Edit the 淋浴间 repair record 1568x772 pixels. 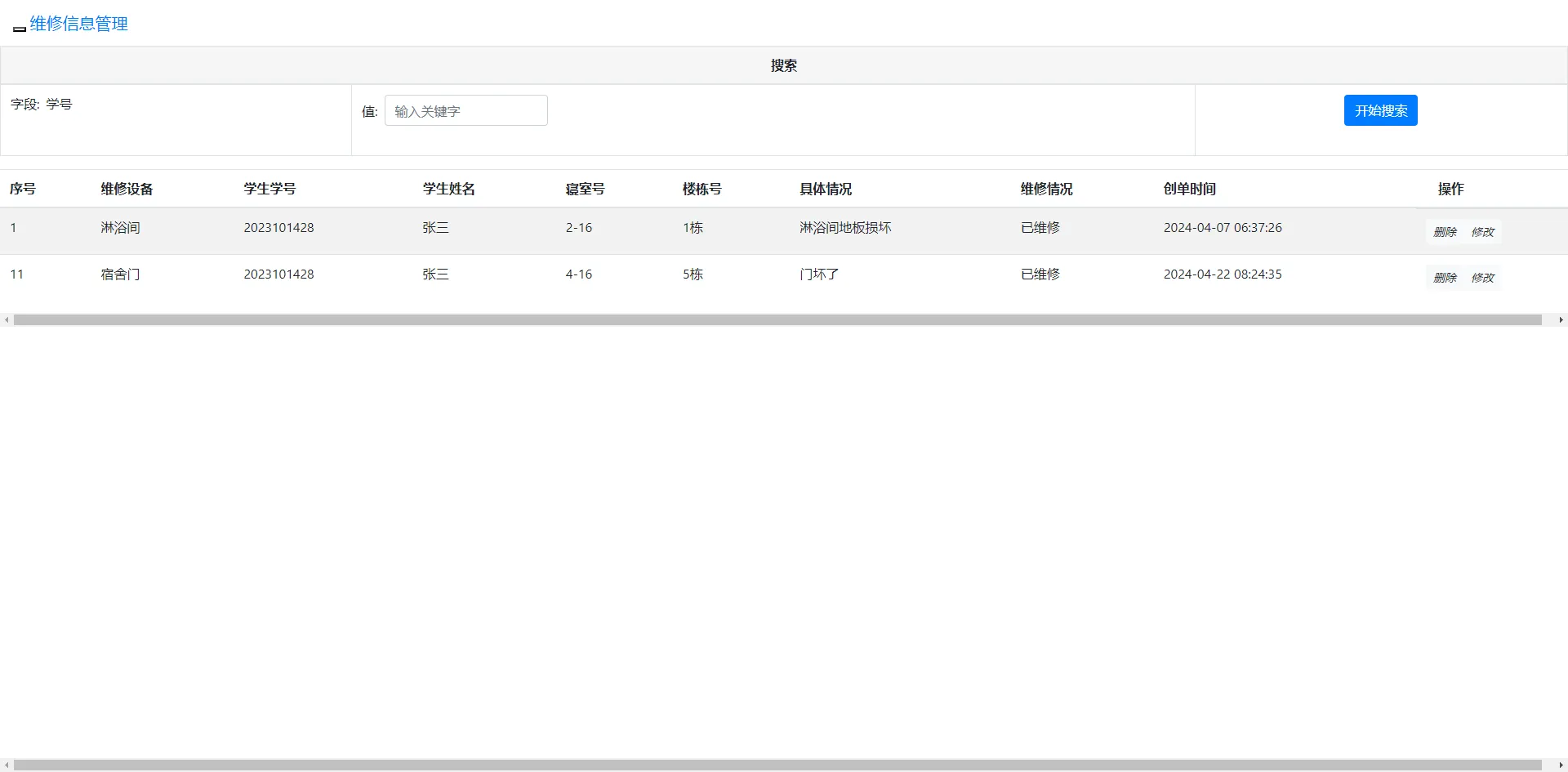point(1482,232)
